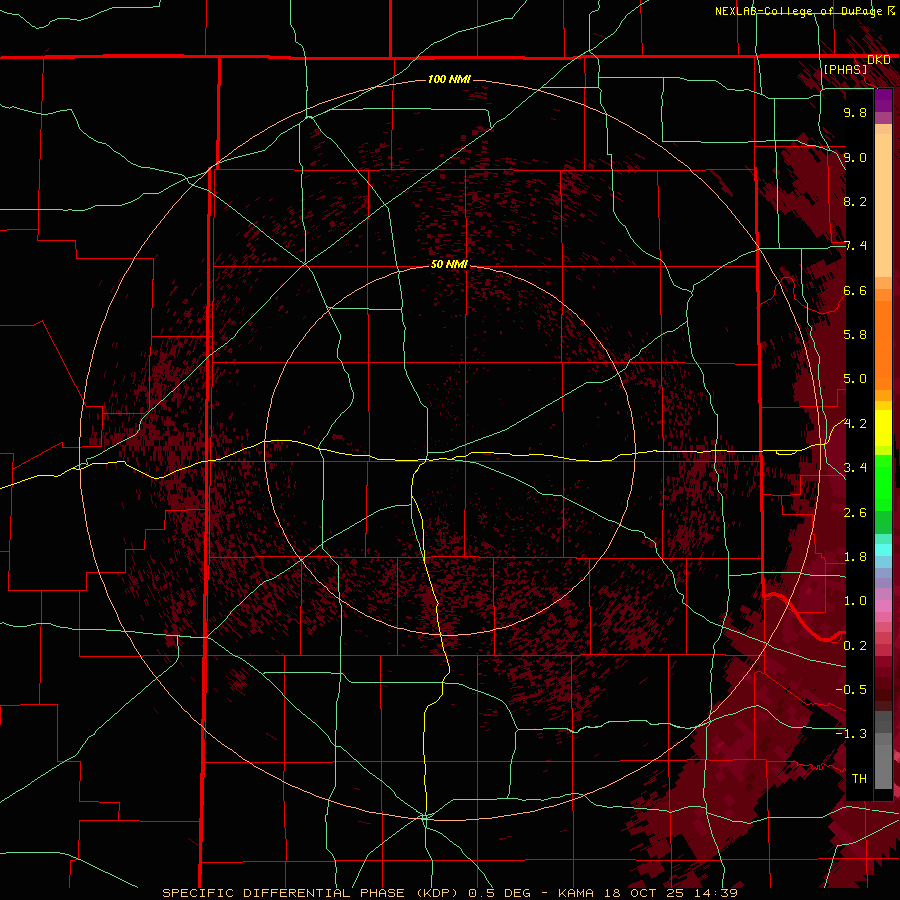Viewport: 900px width, 900px height.
Task: Click the 100 NMI range ring label
Action: (449, 79)
